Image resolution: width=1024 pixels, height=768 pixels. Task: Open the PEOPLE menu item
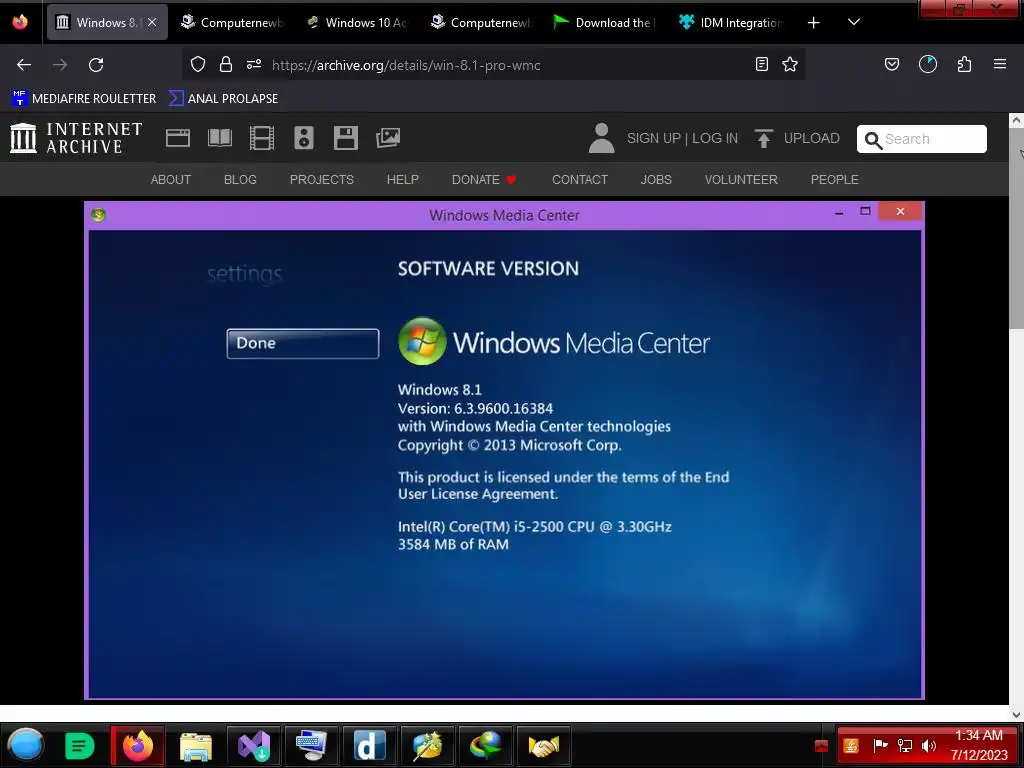click(x=835, y=180)
